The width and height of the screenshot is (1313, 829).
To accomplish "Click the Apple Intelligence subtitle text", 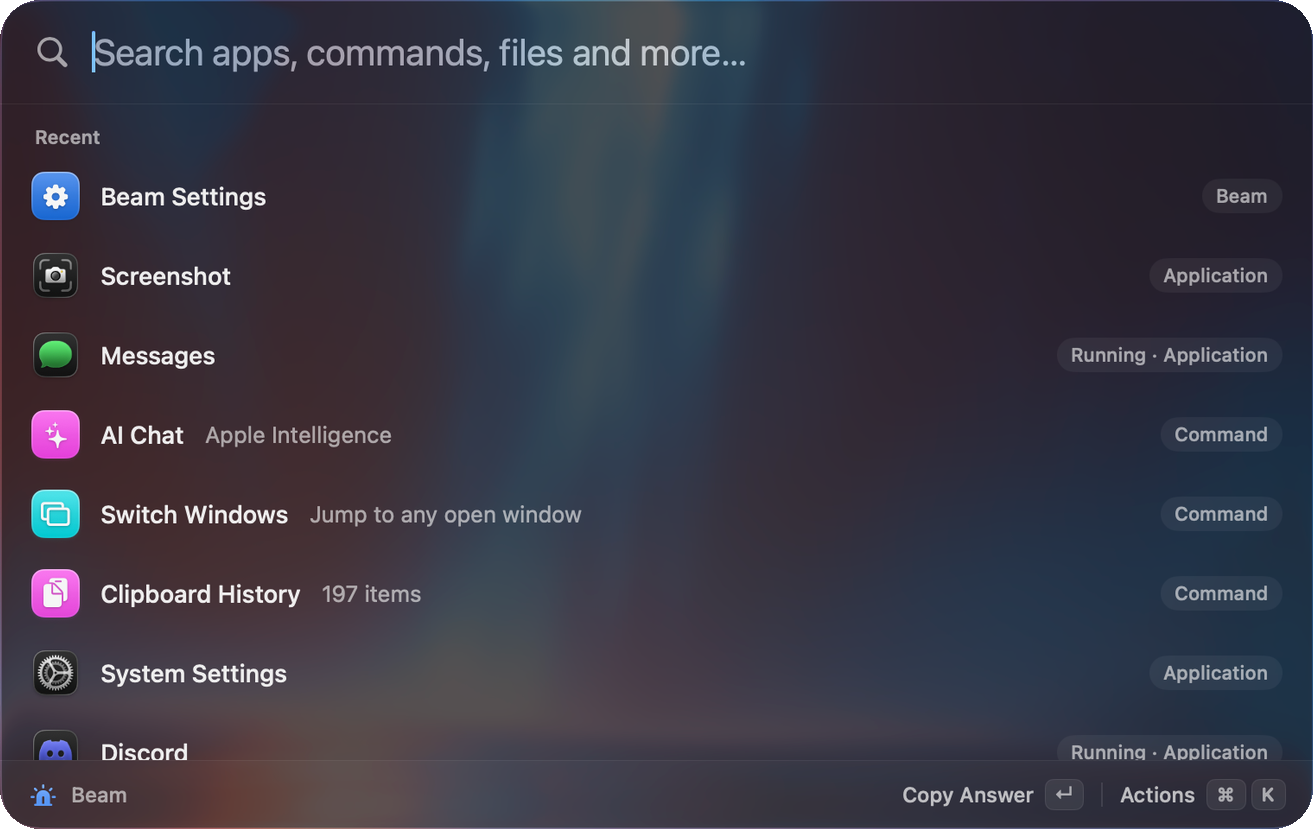I will [x=298, y=436].
